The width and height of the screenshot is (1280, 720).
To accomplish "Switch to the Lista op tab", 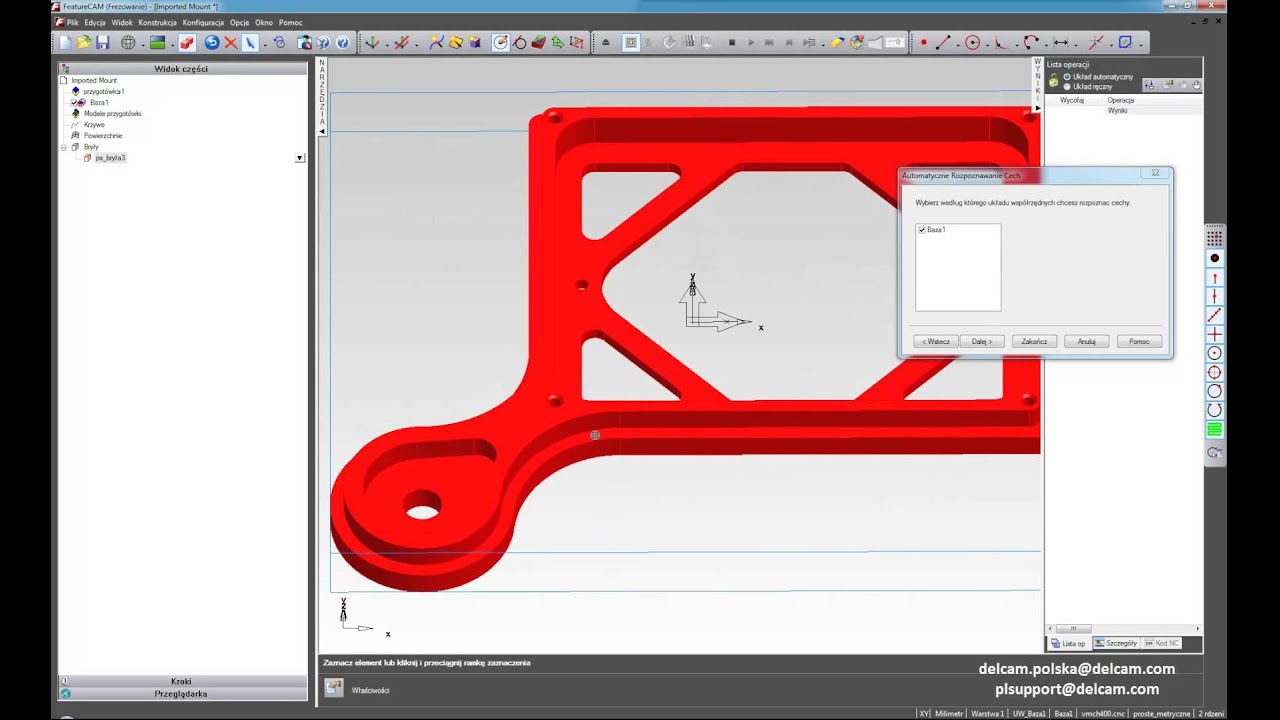I will coord(1068,643).
